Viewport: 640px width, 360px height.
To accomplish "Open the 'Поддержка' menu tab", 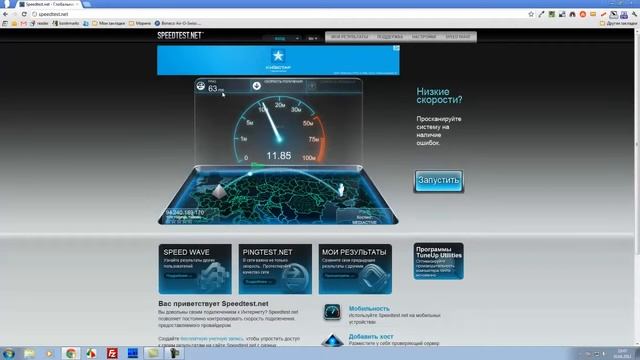I will 390,37.
